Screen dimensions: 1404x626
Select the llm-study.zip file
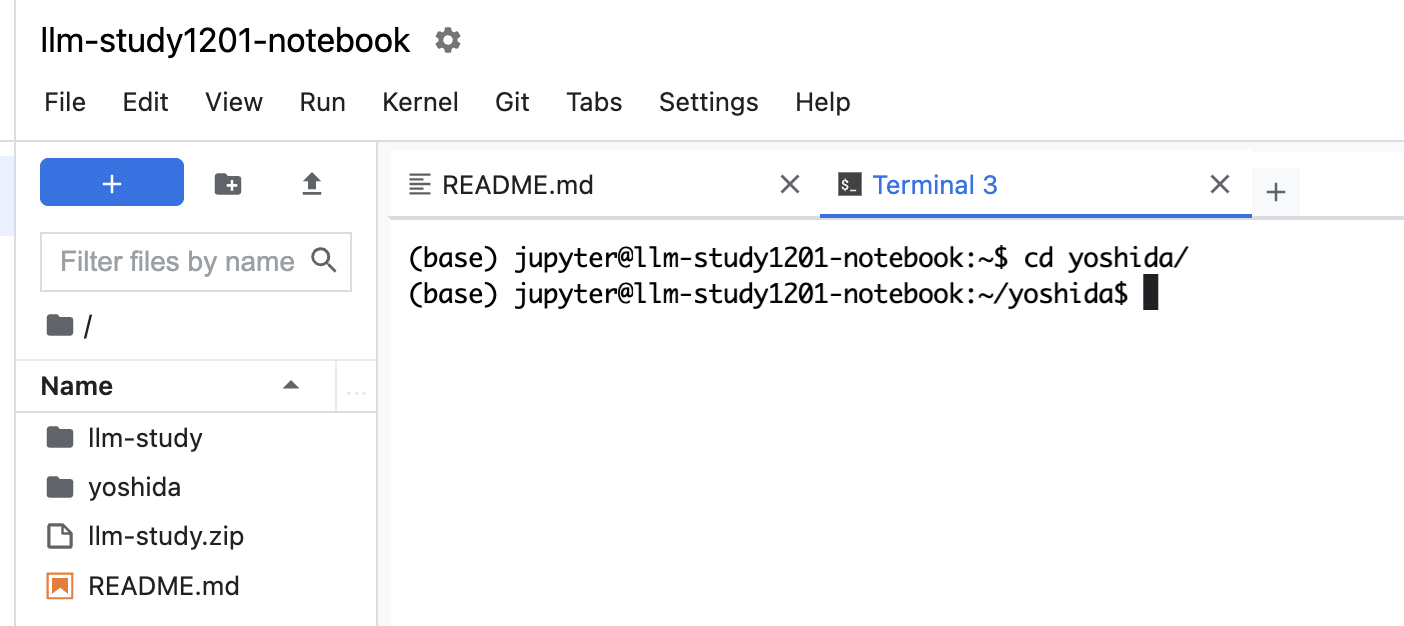pos(165,536)
